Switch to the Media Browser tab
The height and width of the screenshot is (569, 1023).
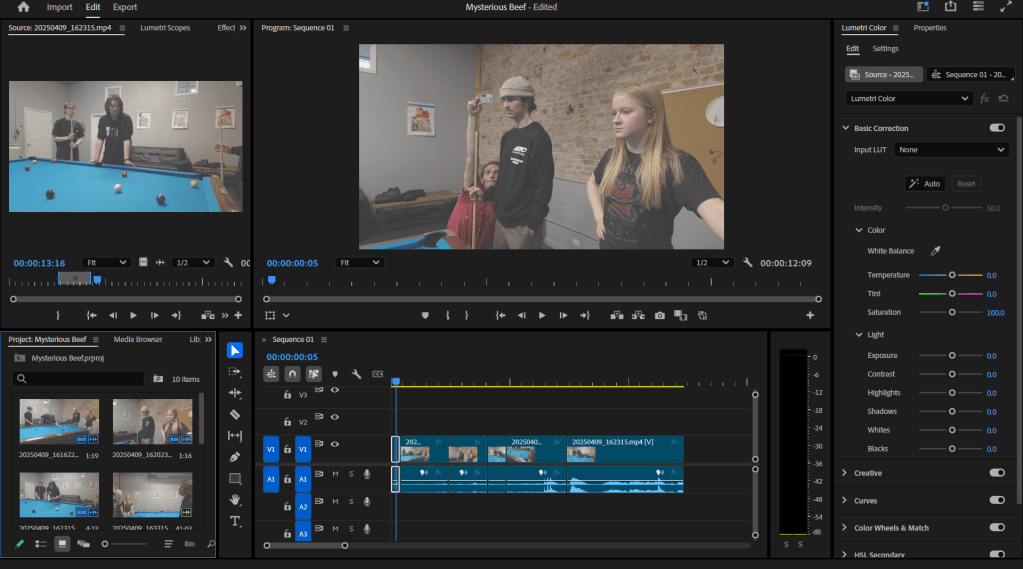click(x=138, y=340)
